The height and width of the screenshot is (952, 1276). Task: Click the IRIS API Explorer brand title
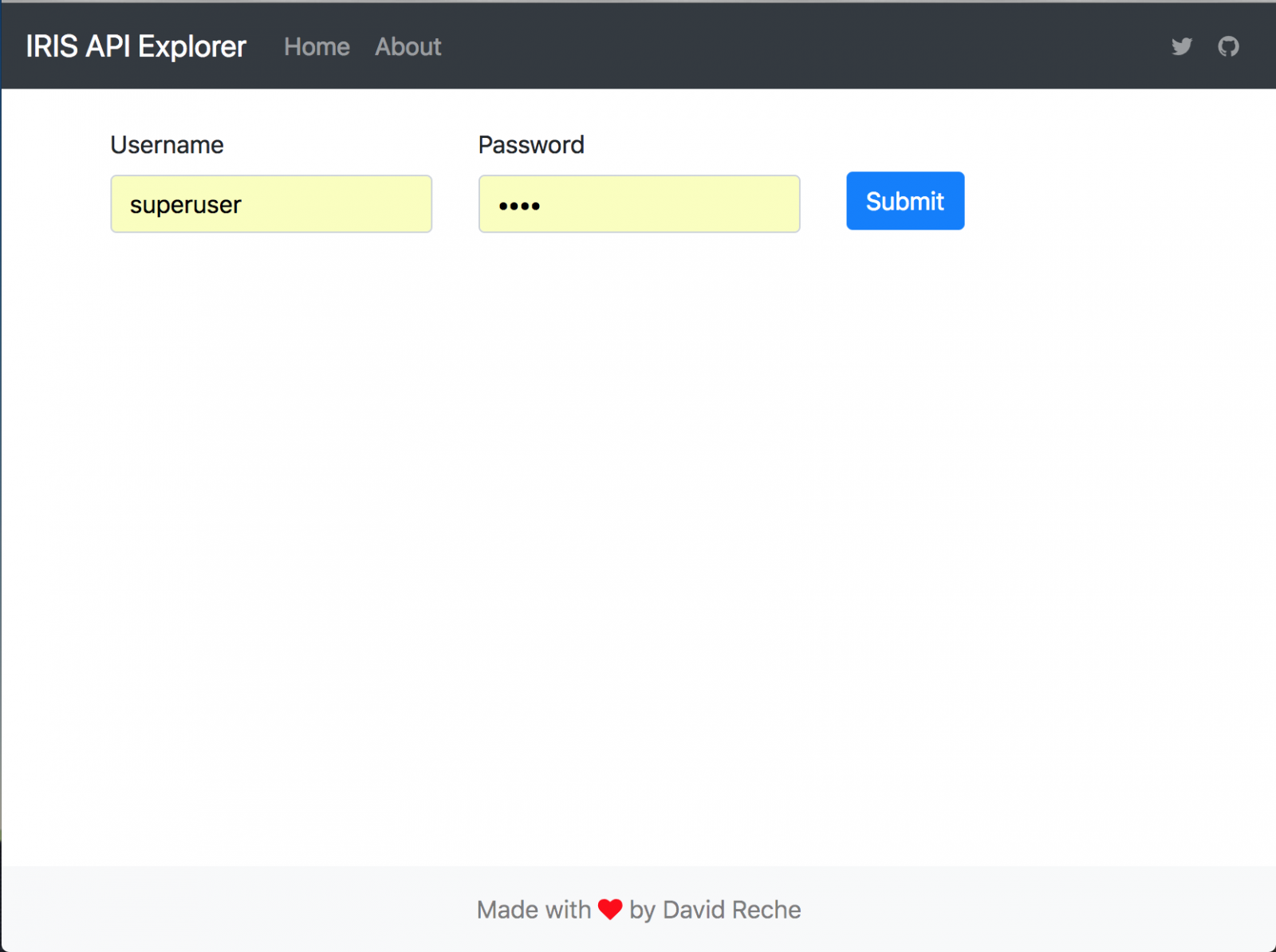coord(136,47)
